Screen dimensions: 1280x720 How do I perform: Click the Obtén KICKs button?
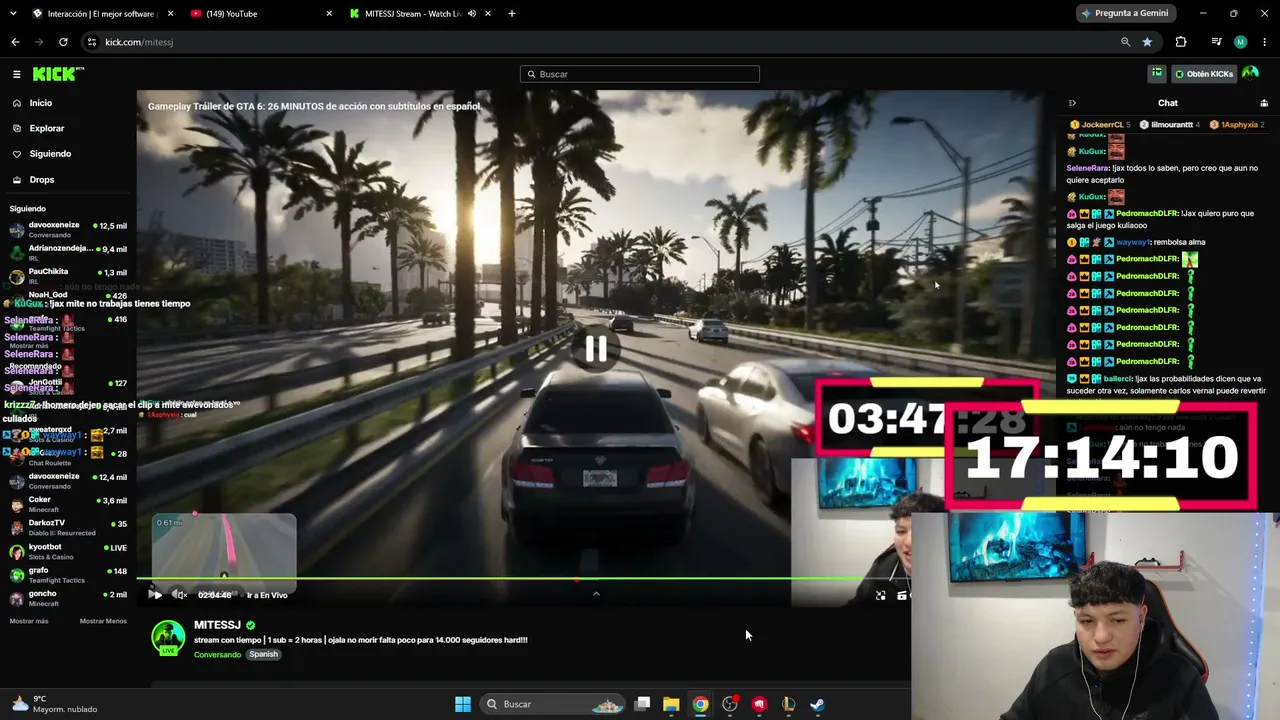pos(1204,74)
